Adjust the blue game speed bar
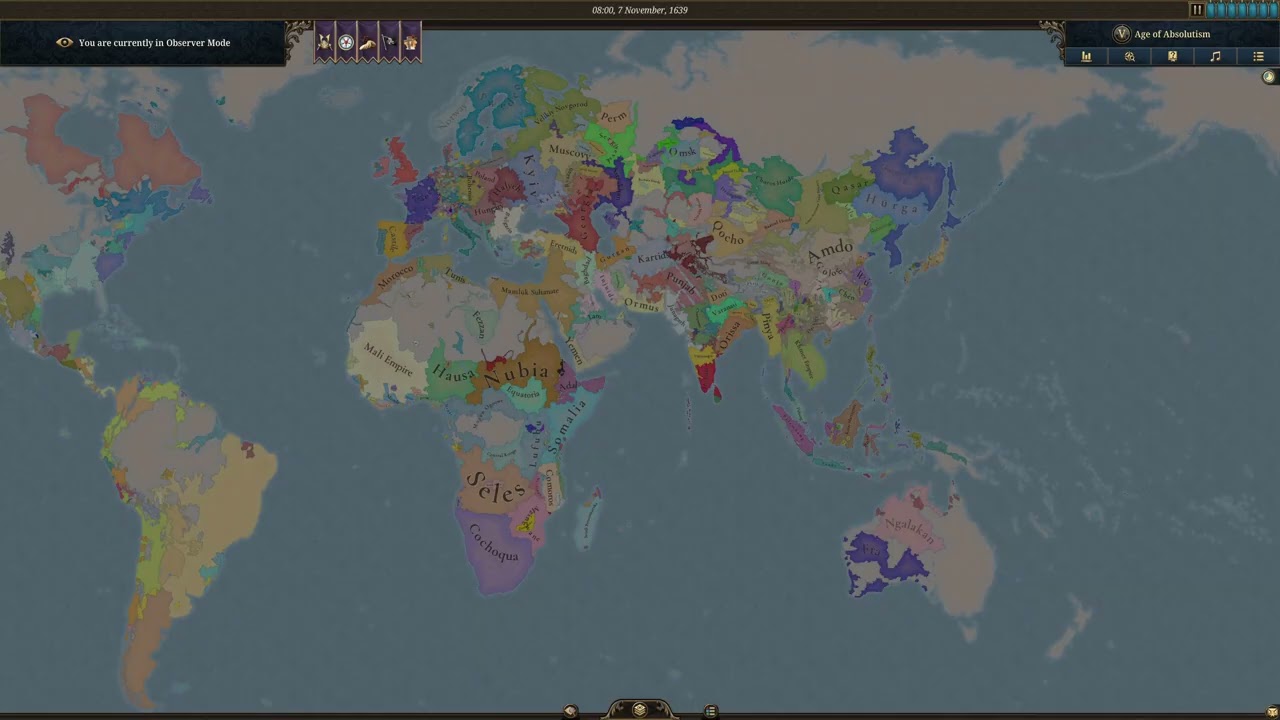 coord(1242,10)
